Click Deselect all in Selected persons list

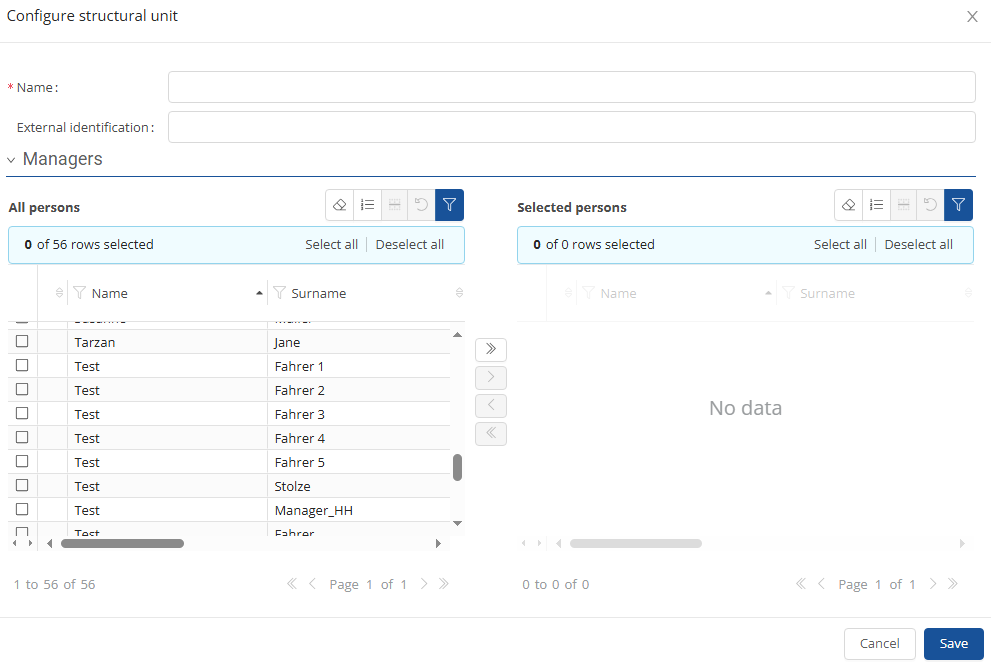(918, 245)
